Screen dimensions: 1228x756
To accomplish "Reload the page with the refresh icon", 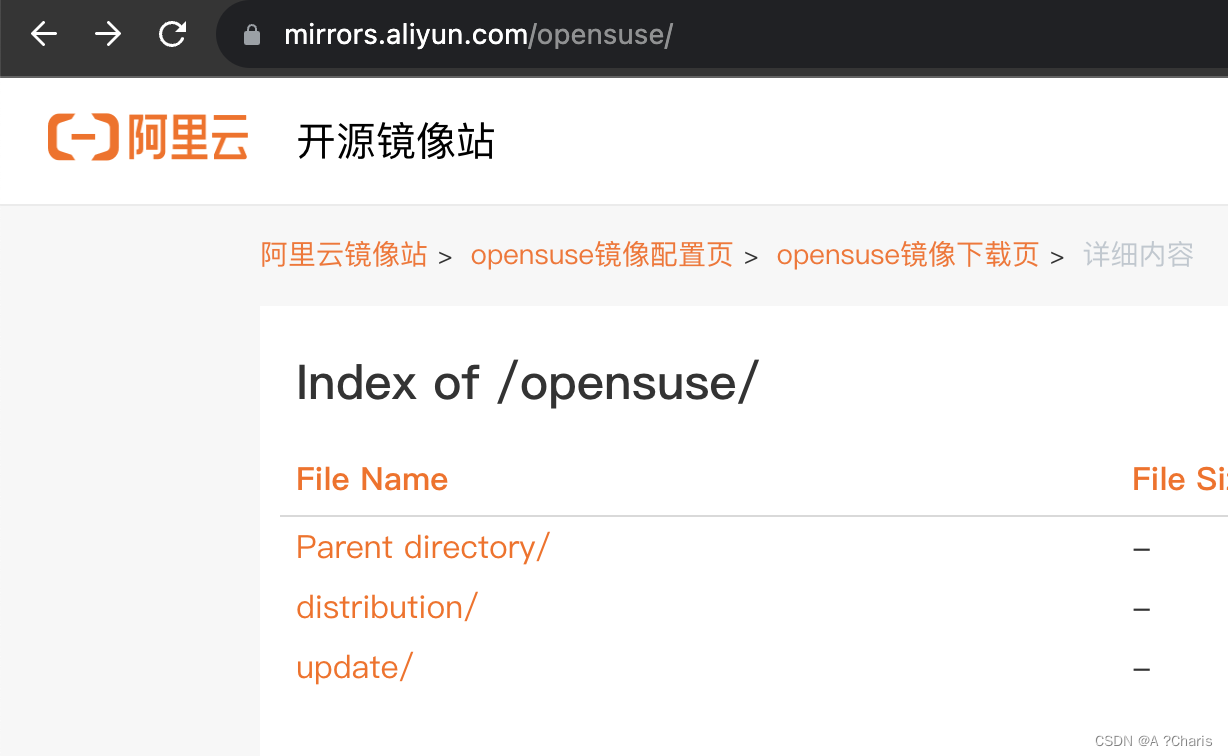I will (x=172, y=34).
